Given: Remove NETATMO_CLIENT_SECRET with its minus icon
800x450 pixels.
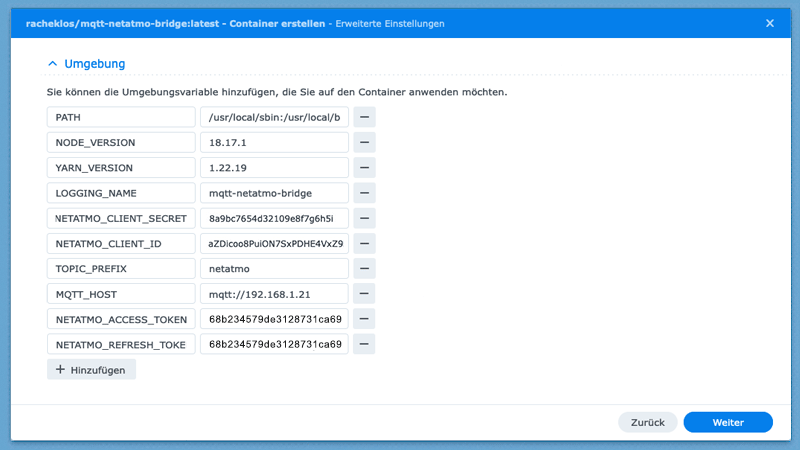Looking at the screenshot, I should (x=364, y=218).
